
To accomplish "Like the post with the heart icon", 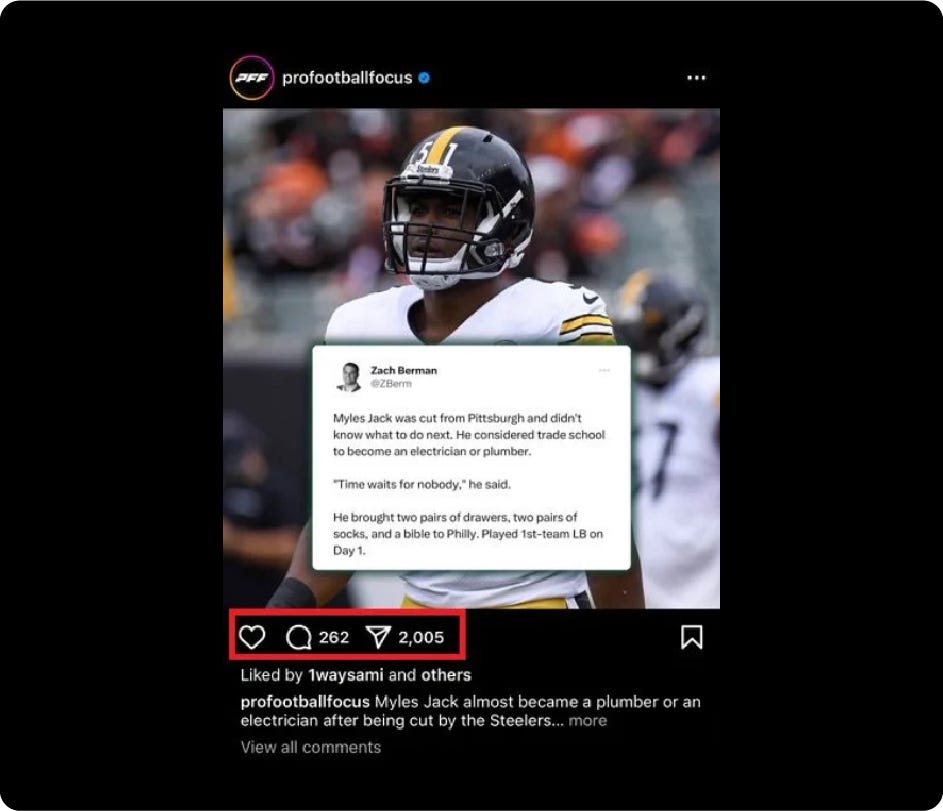I will coord(252,637).
